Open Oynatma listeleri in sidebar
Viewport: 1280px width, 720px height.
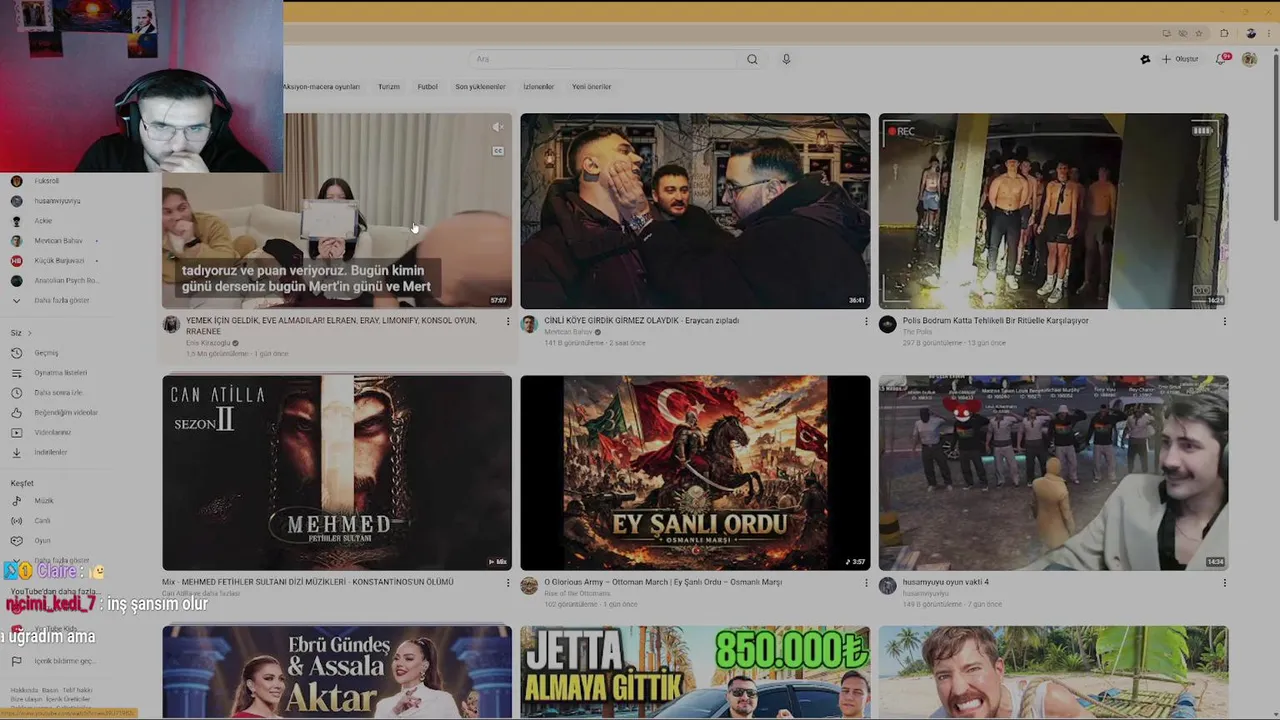(60, 373)
